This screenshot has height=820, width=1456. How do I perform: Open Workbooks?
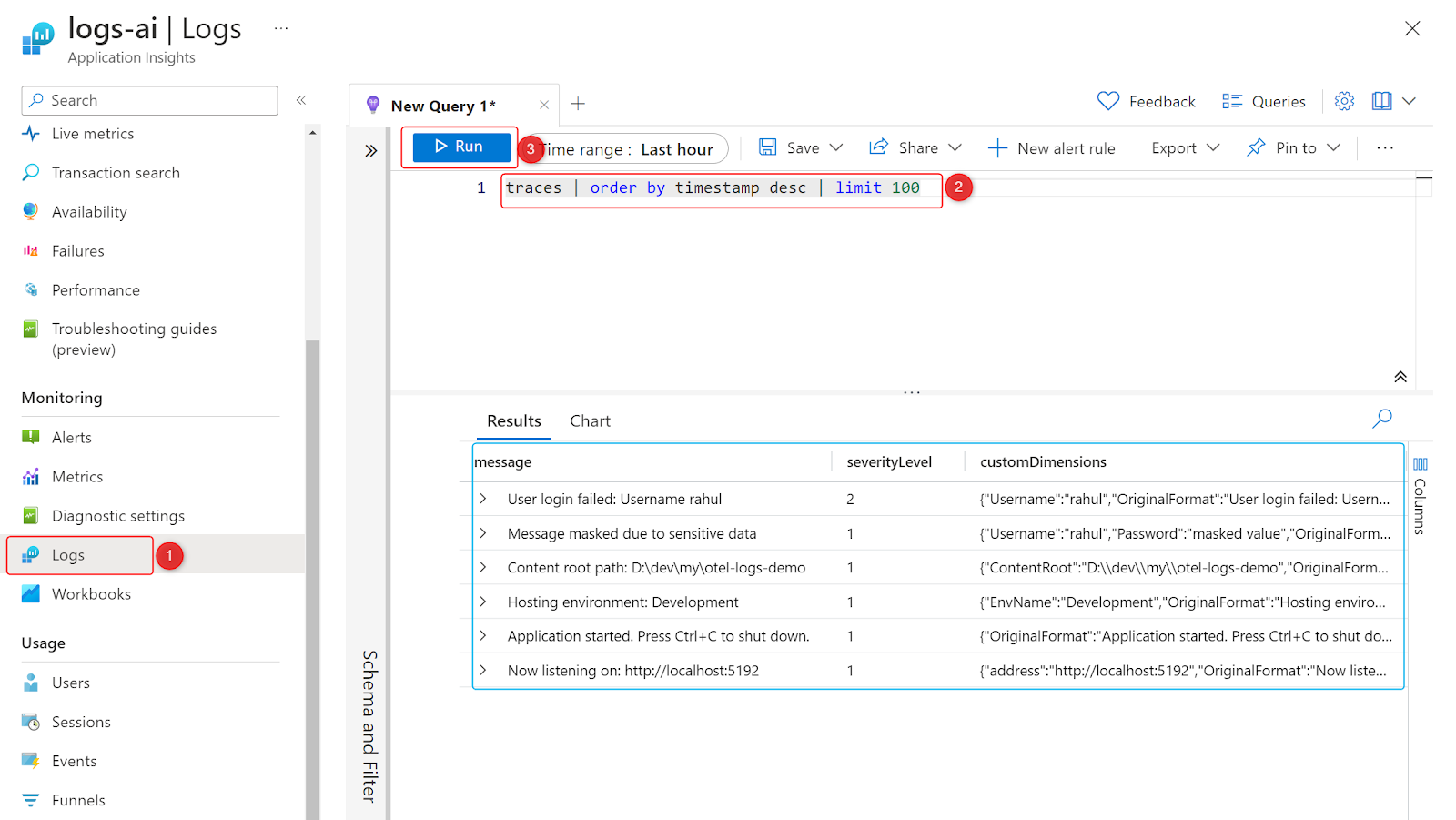pos(91,594)
